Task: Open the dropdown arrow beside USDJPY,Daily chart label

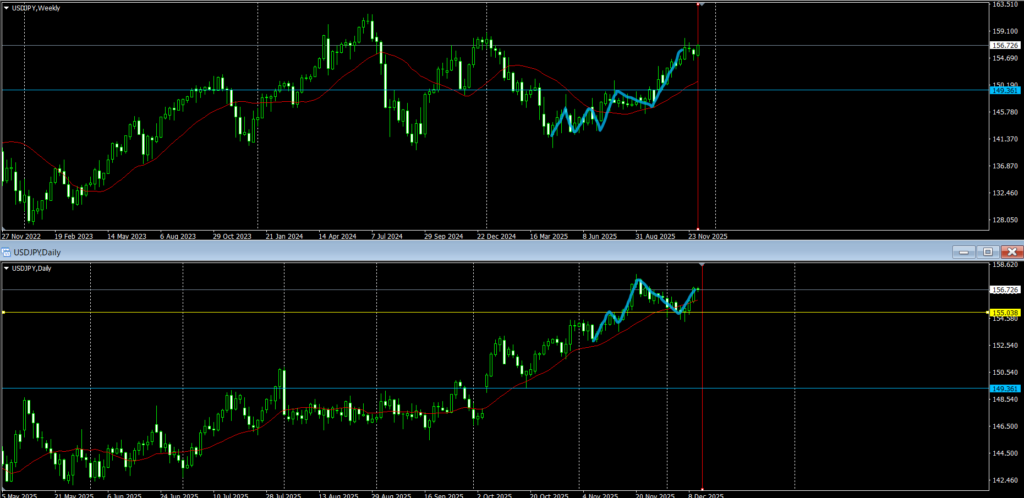Action: 6,268
